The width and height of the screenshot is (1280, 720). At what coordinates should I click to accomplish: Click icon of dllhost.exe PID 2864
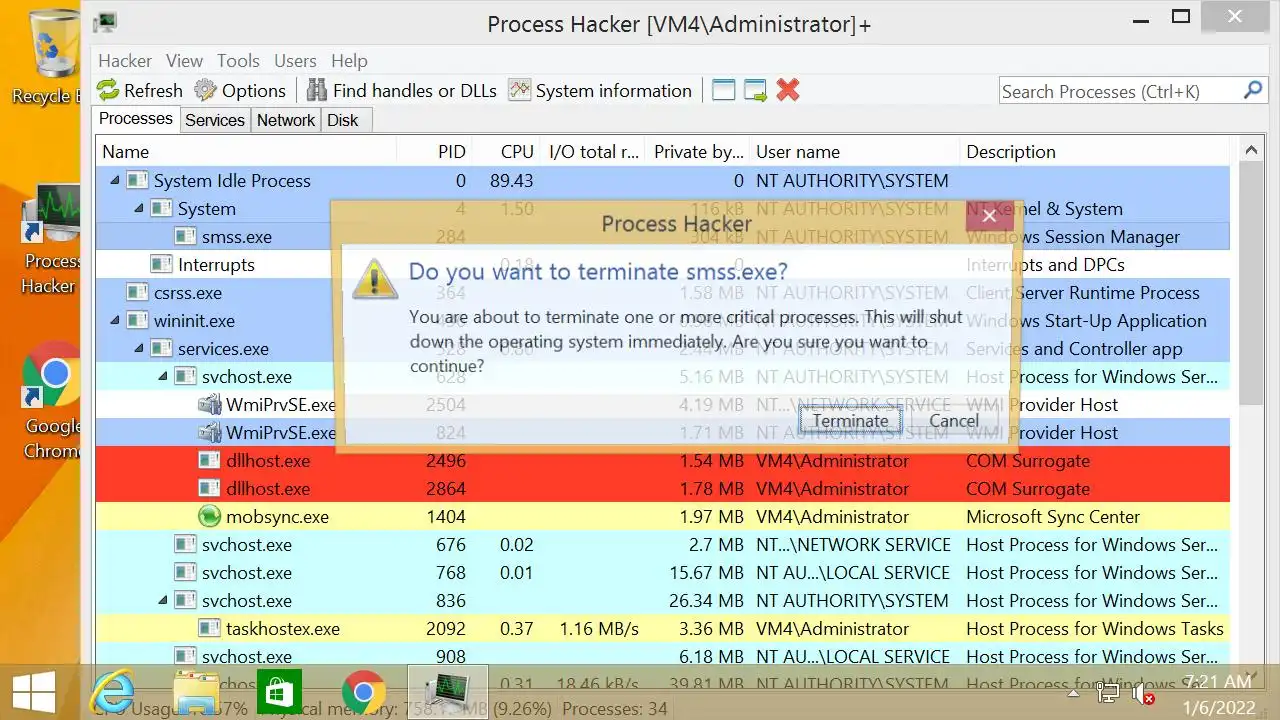tap(209, 489)
